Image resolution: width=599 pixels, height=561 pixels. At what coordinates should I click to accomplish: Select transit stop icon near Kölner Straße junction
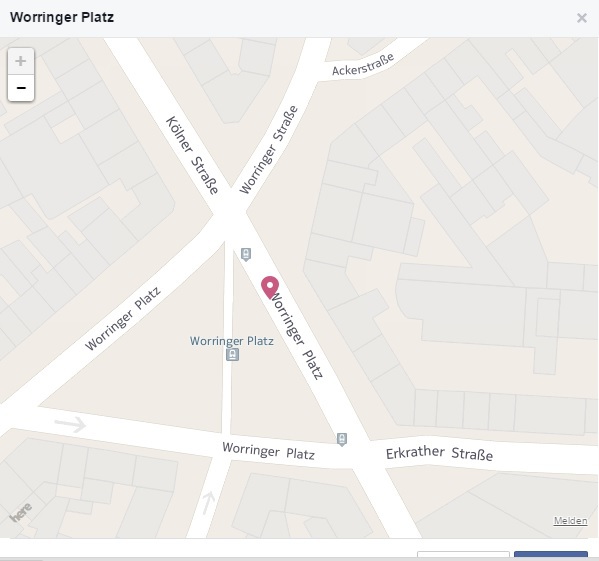point(246,254)
